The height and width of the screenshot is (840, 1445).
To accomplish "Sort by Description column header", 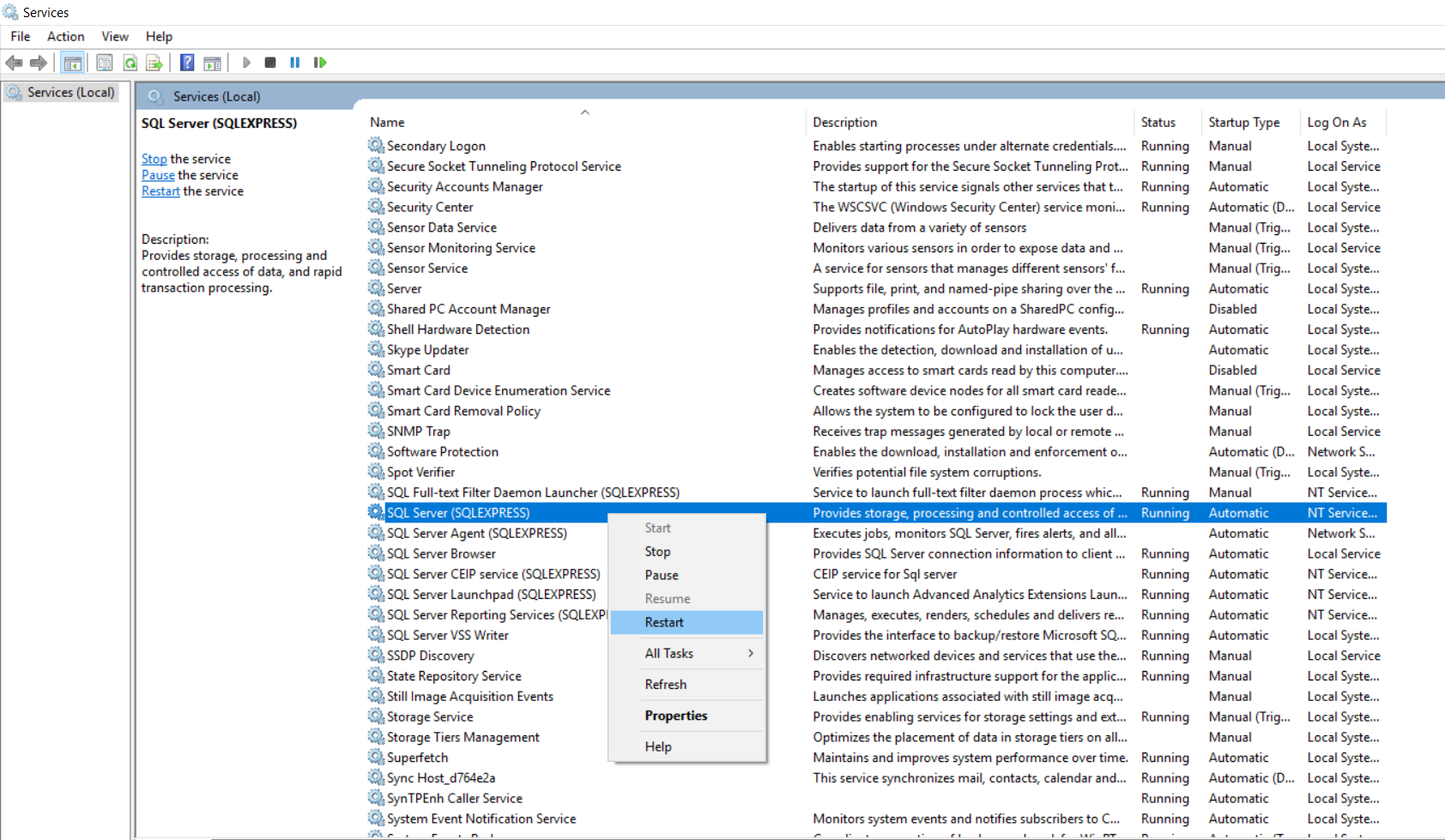I will point(970,122).
